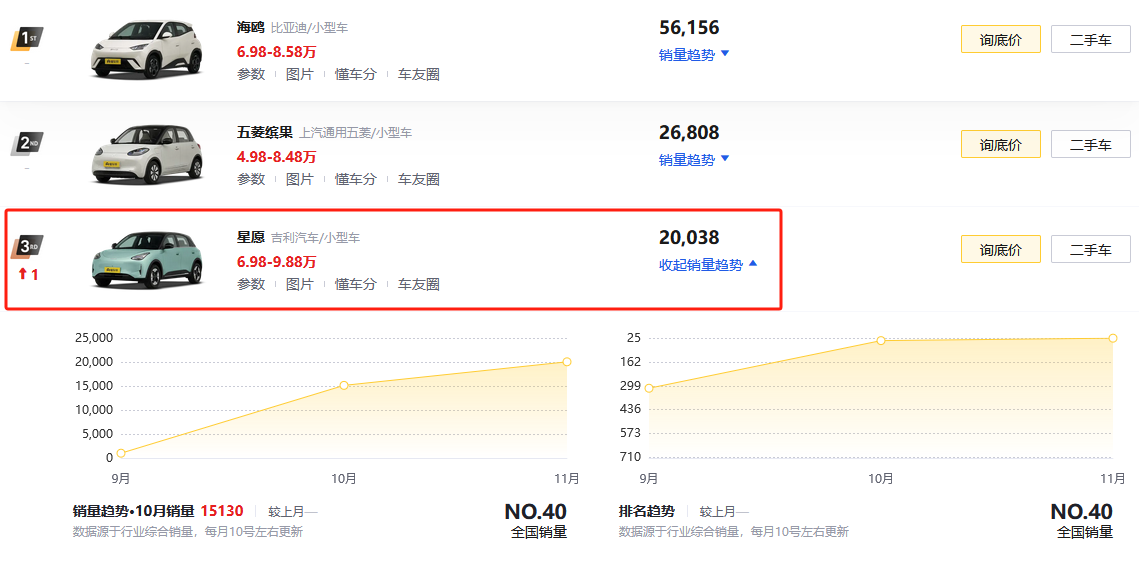Open 图片 link under 五菱缤果
This screenshot has height=568, width=1139.
click(299, 179)
